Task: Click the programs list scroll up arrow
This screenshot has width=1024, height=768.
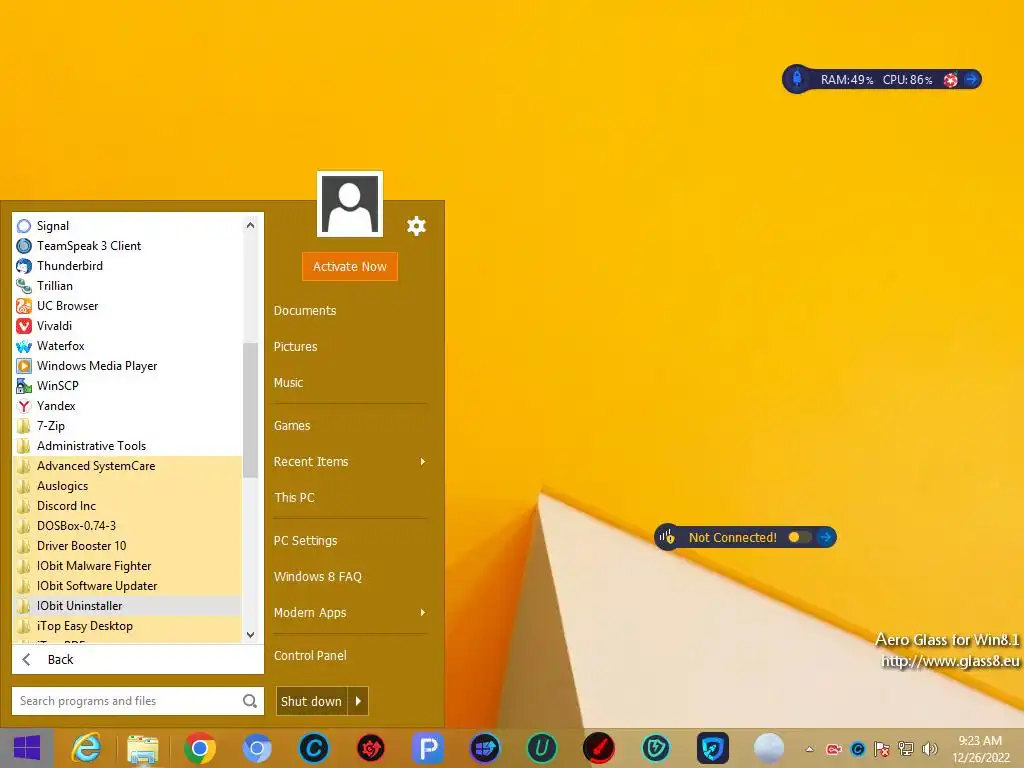Action: 250,225
